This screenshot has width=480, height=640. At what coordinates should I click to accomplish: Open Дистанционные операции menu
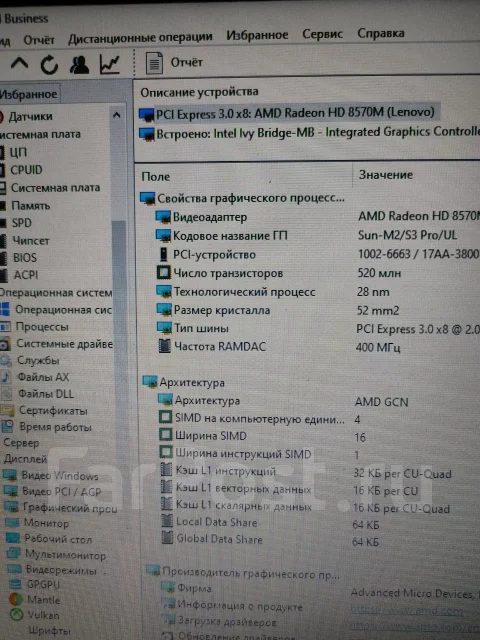click(140, 38)
